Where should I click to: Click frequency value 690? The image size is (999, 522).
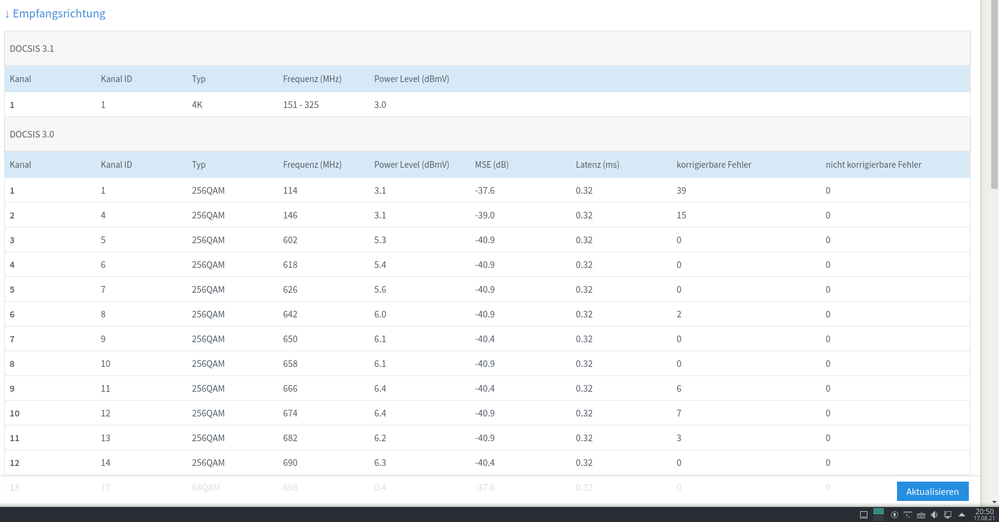[290, 463]
